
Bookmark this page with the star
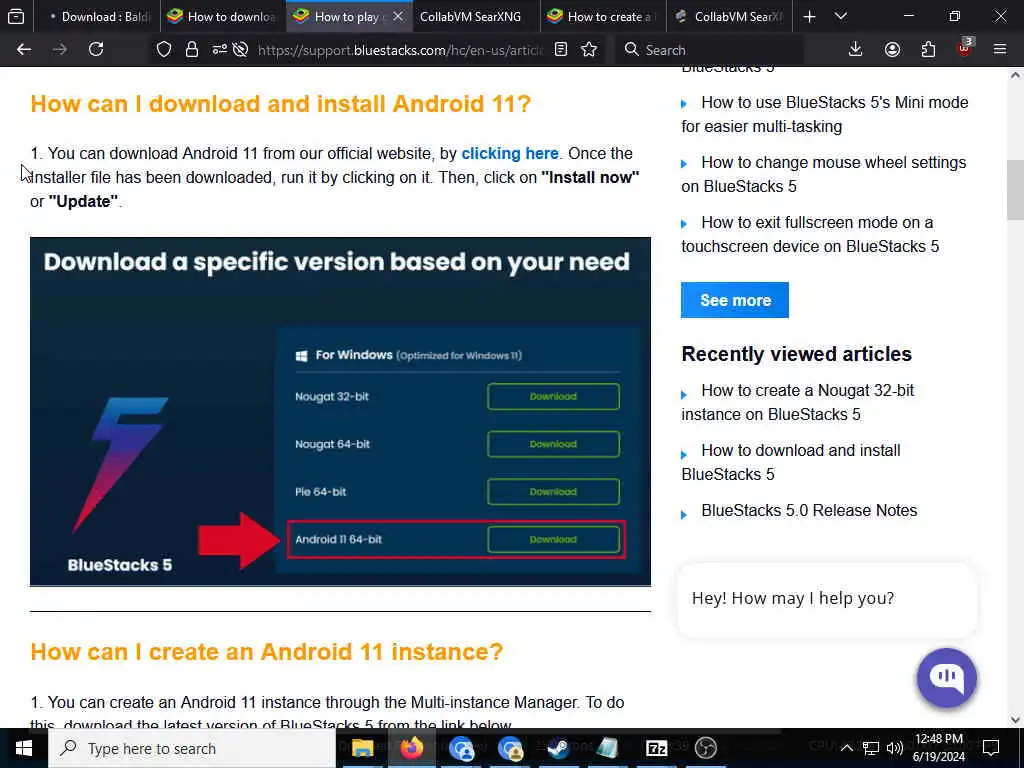[589, 50]
